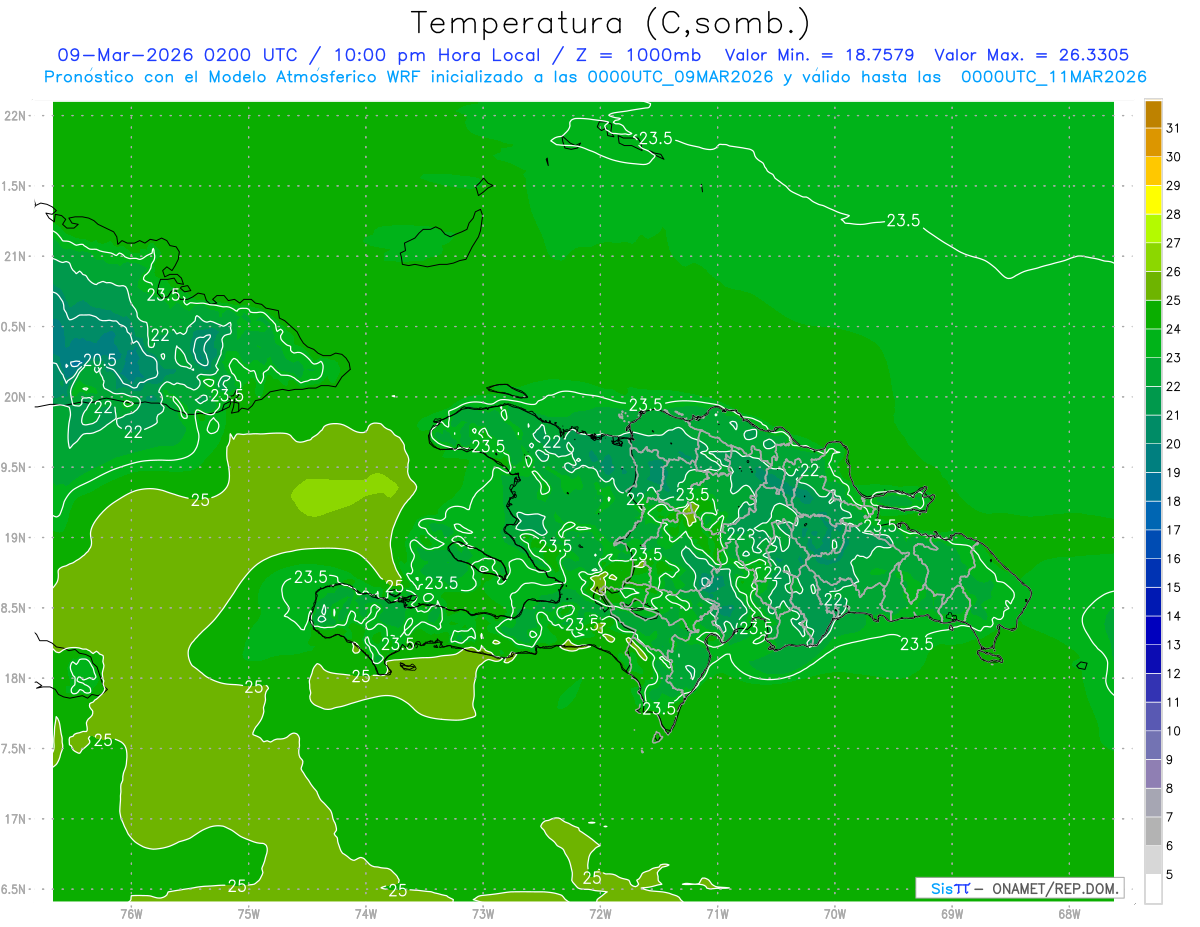The height and width of the screenshot is (927, 1200).
Task: Click the '24' label on the color scale
Action: 1173,329
